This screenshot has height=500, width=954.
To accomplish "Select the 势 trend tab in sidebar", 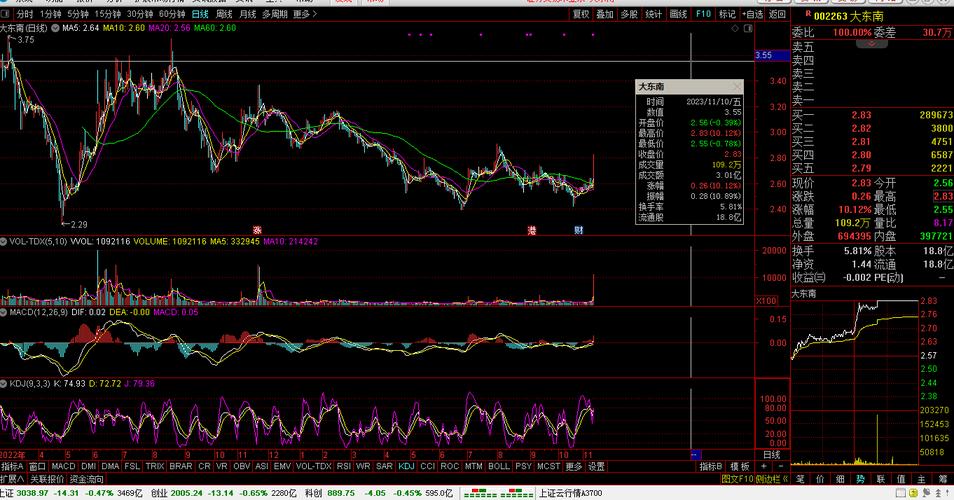I will click(x=860, y=479).
